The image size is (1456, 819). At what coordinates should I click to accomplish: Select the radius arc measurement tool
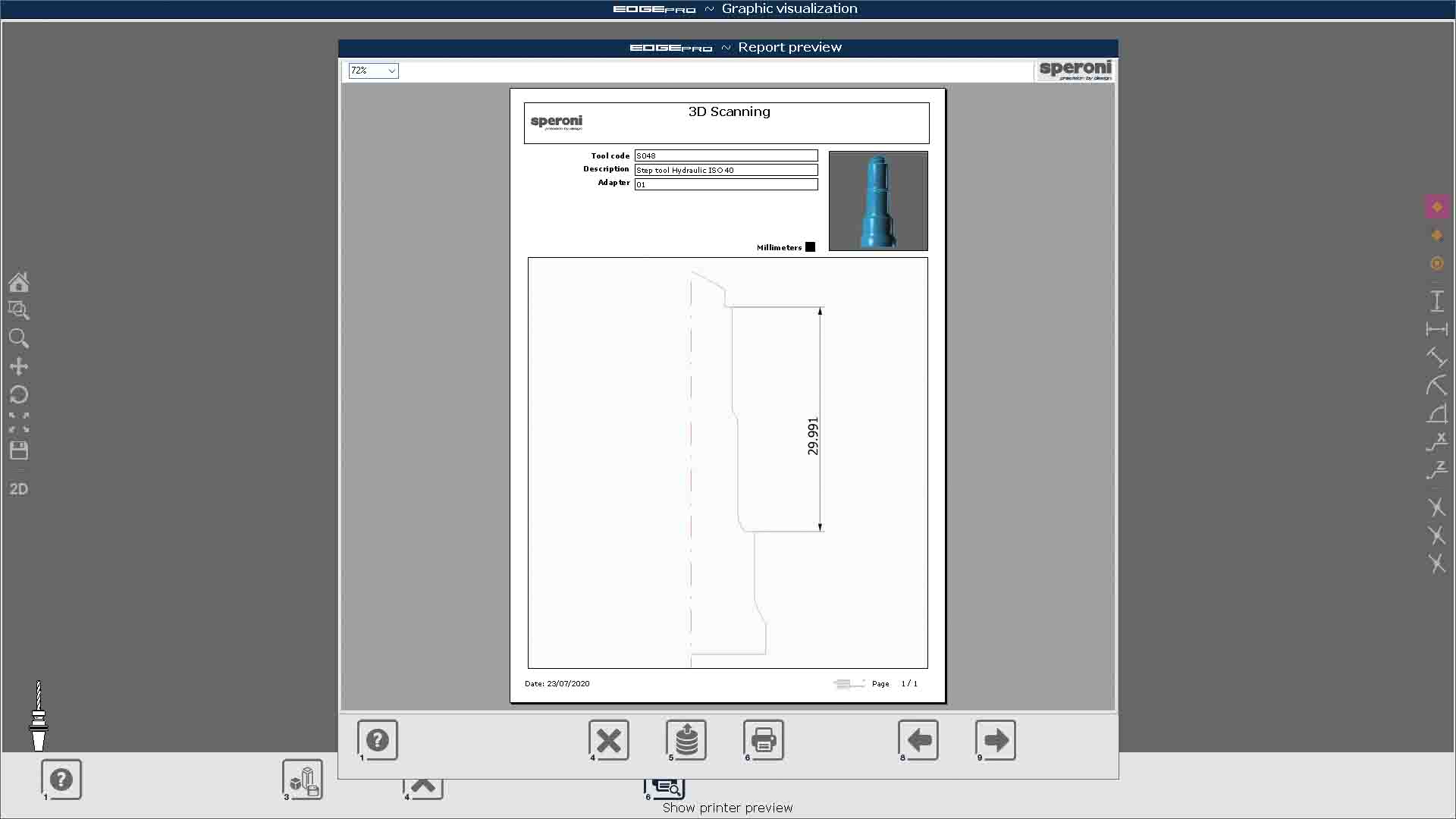click(1437, 386)
